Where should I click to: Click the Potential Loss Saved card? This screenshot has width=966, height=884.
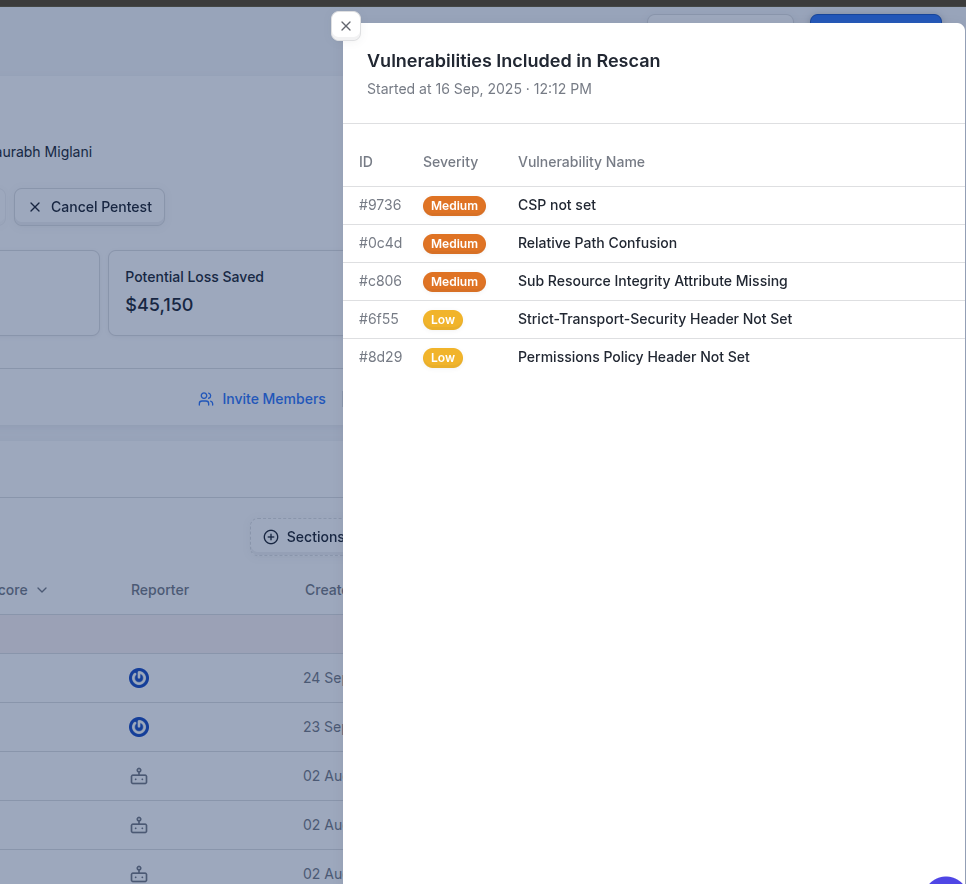tap(226, 293)
